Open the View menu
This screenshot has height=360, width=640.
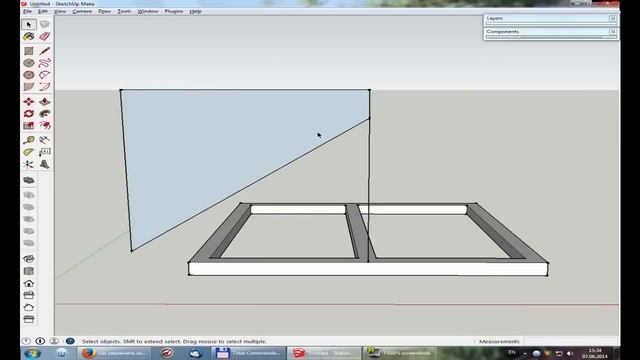click(x=60, y=11)
